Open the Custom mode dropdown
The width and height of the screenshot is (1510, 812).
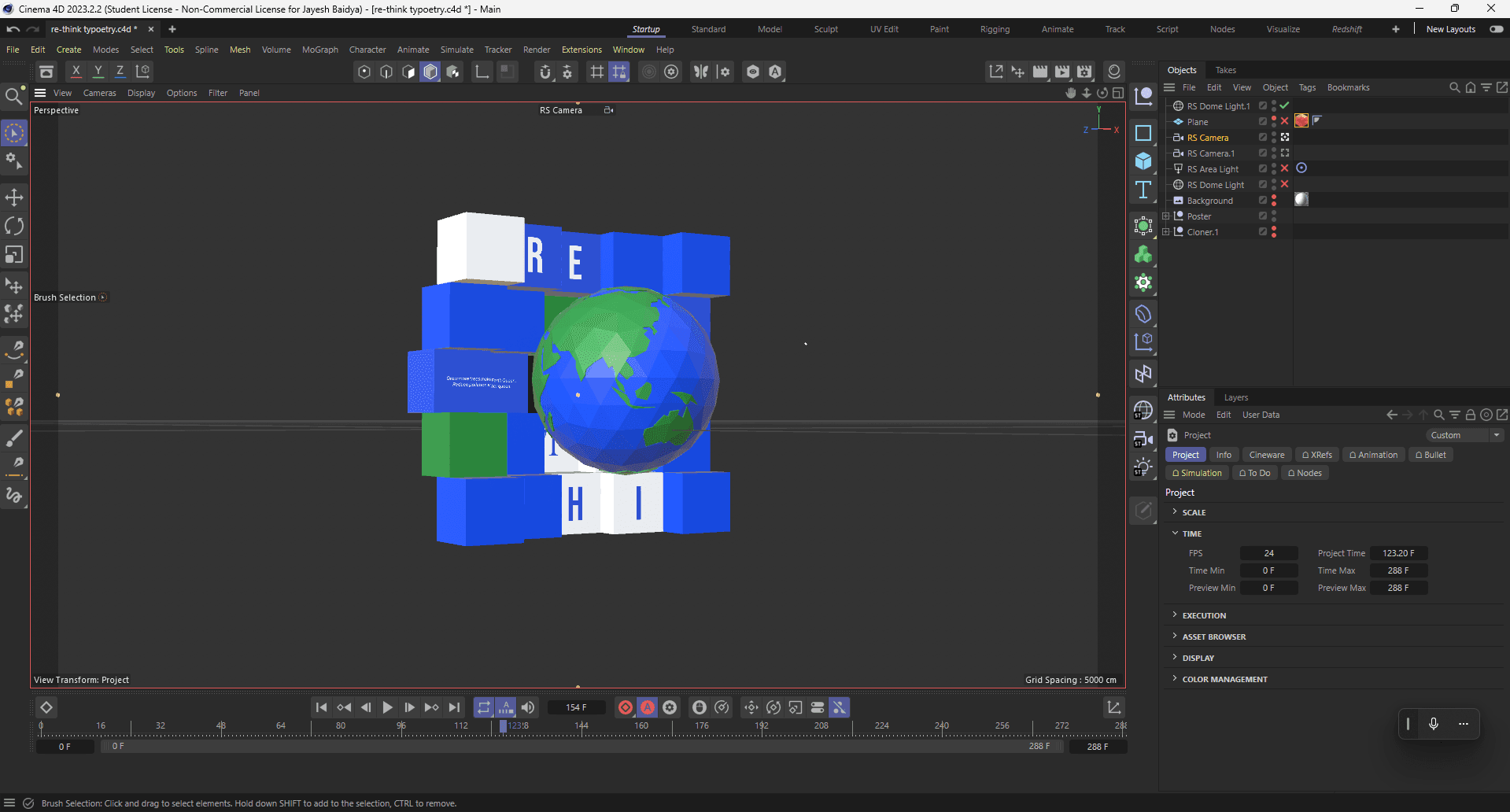[x=1464, y=435]
